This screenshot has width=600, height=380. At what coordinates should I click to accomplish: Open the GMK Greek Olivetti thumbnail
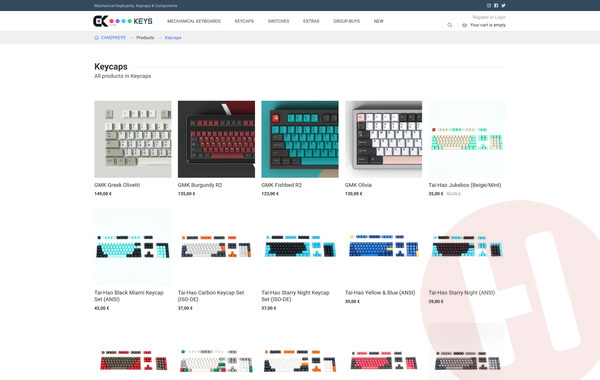[x=133, y=139]
